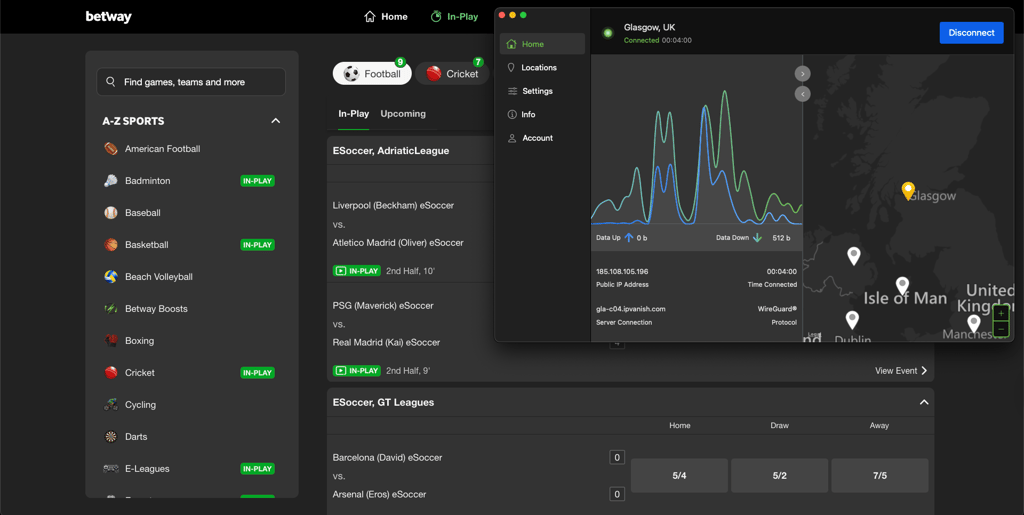Click the Data Down arrow icon
This screenshot has width=1024, height=515.
point(758,238)
